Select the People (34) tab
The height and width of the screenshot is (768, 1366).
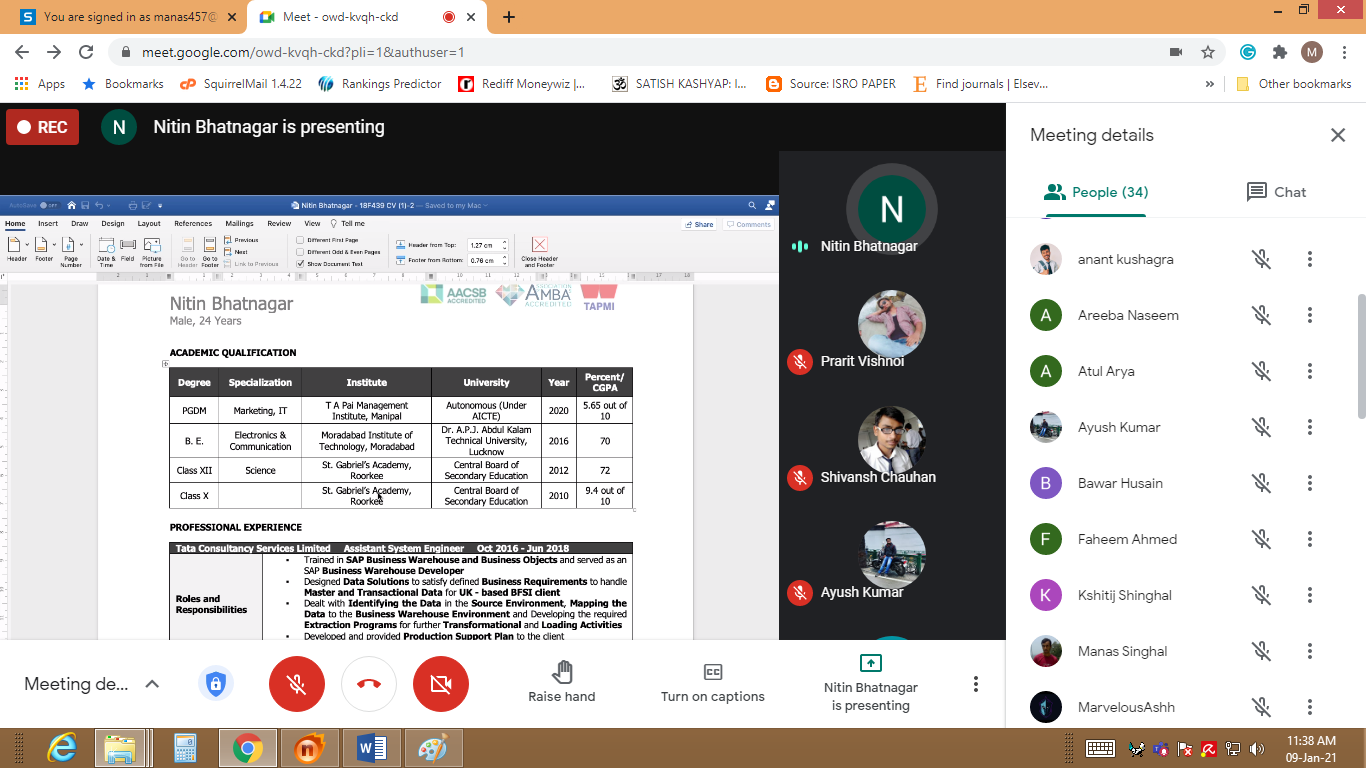click(1095, 192)
